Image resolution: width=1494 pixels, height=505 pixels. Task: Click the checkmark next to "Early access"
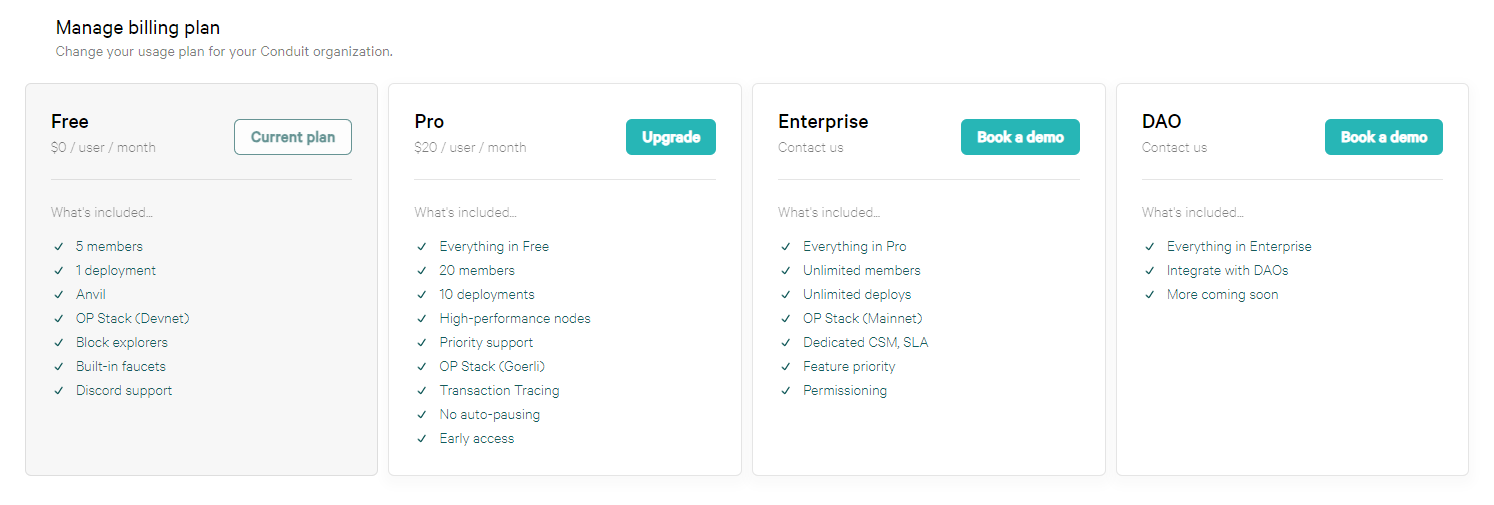tap(422, 439)
